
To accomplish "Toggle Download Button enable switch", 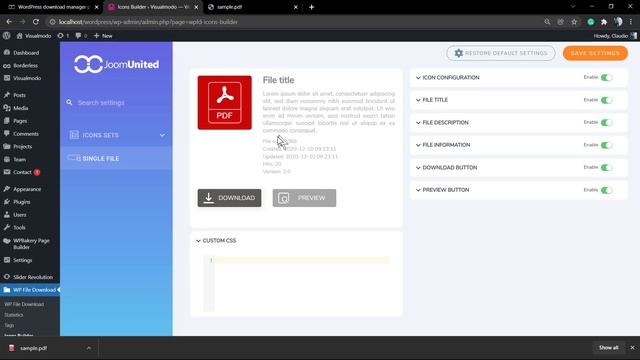I will (x=607, y=167).
